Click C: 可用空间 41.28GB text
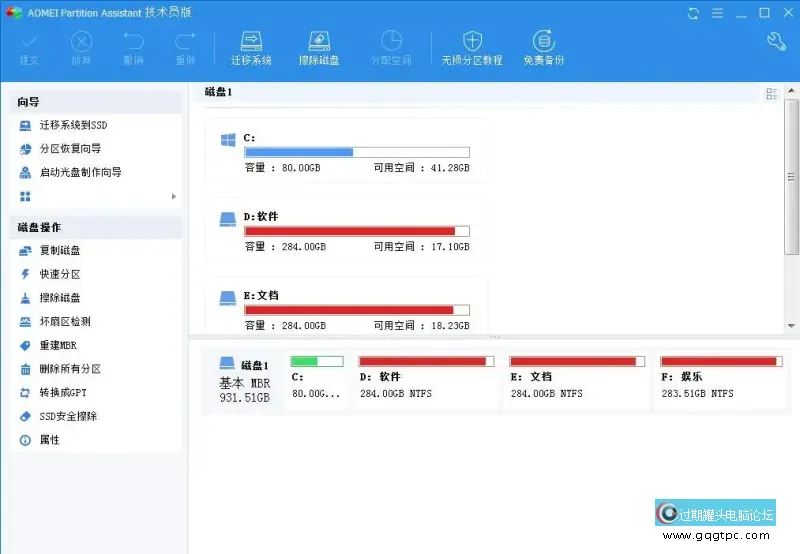Screen dimensions: 800x554 click(x=421, y=168)
